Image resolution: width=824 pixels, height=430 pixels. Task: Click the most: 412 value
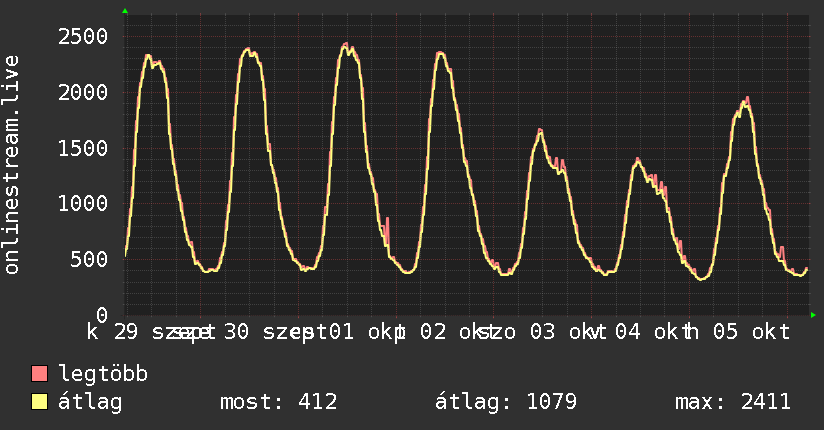coord(279,402)
